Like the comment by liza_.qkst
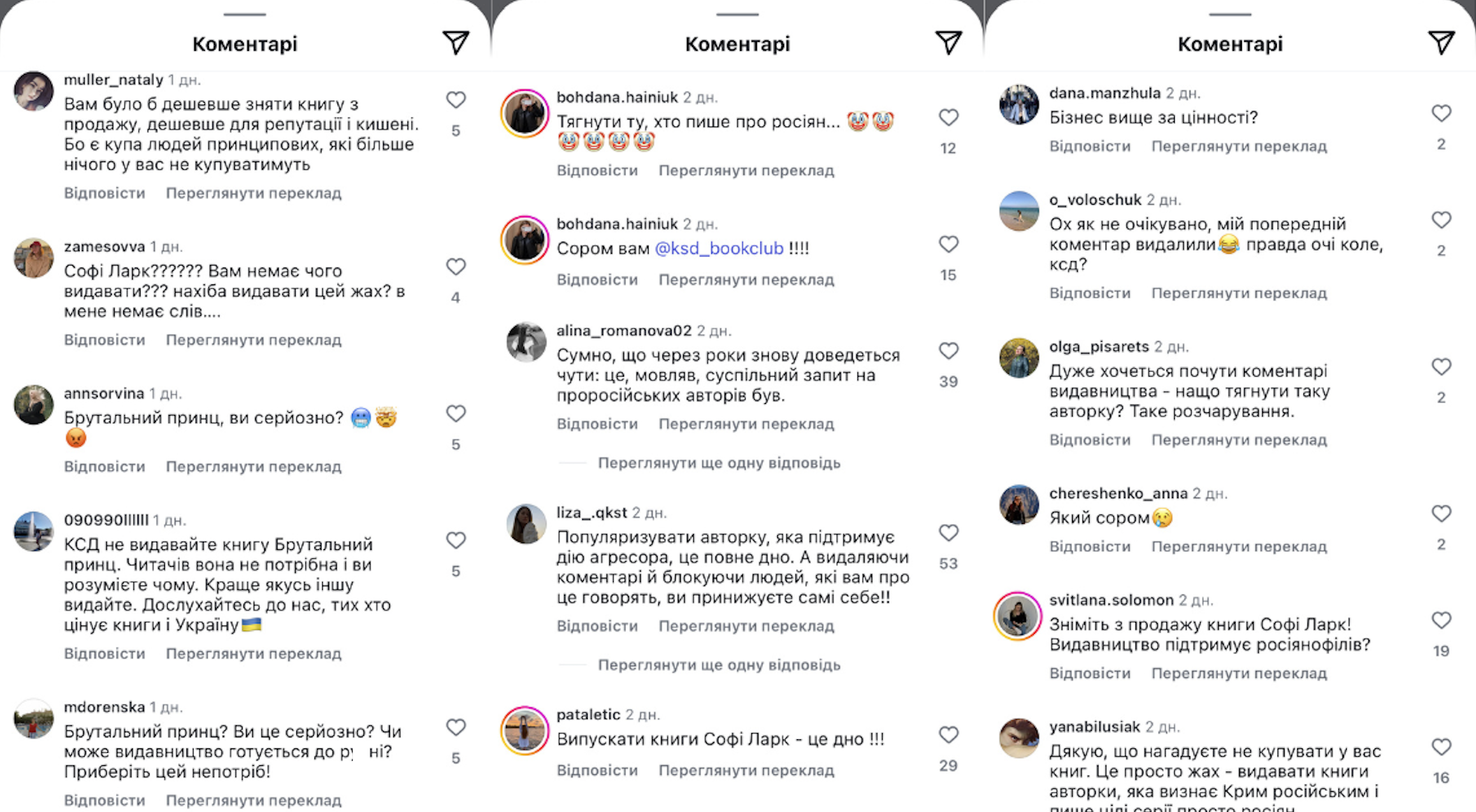This screenshot has width=1476, height=812. [948, 533]
